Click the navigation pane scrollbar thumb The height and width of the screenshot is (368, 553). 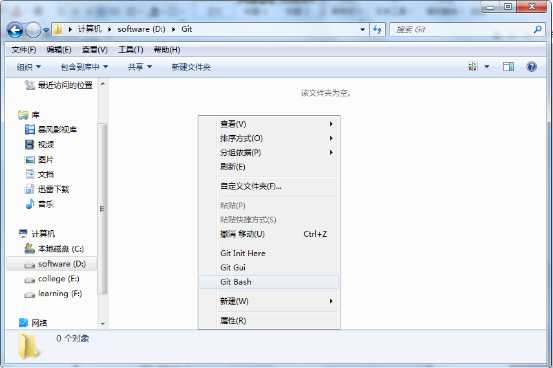pos(102,209)
